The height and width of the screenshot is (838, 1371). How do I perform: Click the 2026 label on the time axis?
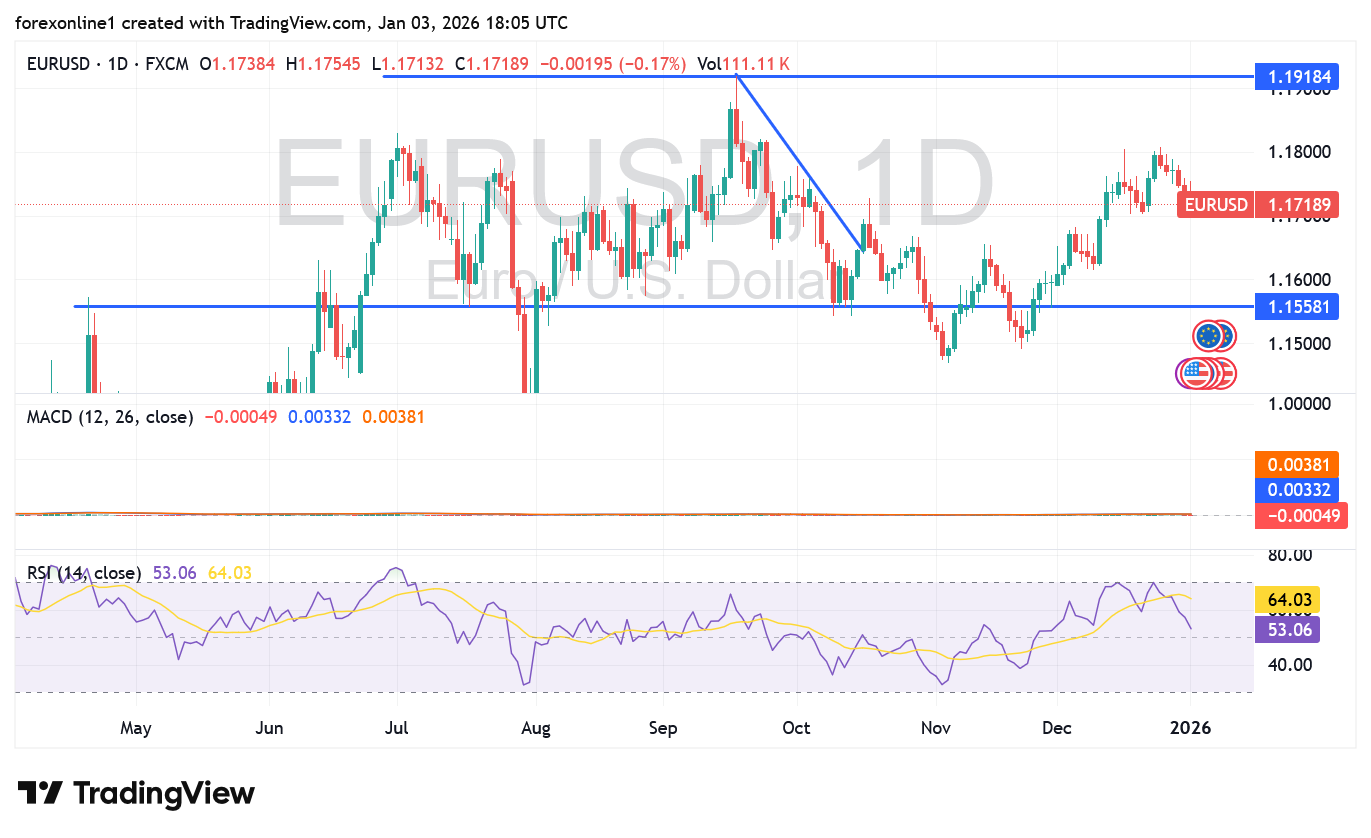point(1190,727)
